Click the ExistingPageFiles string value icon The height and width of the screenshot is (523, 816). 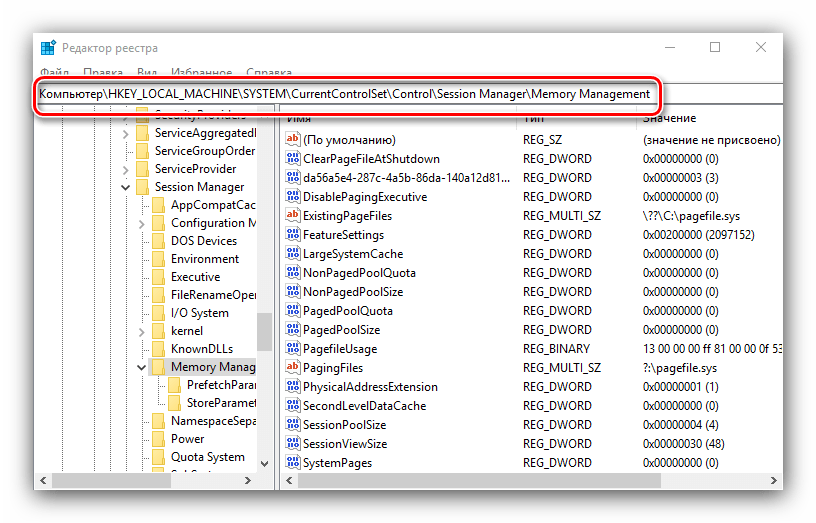293,216
